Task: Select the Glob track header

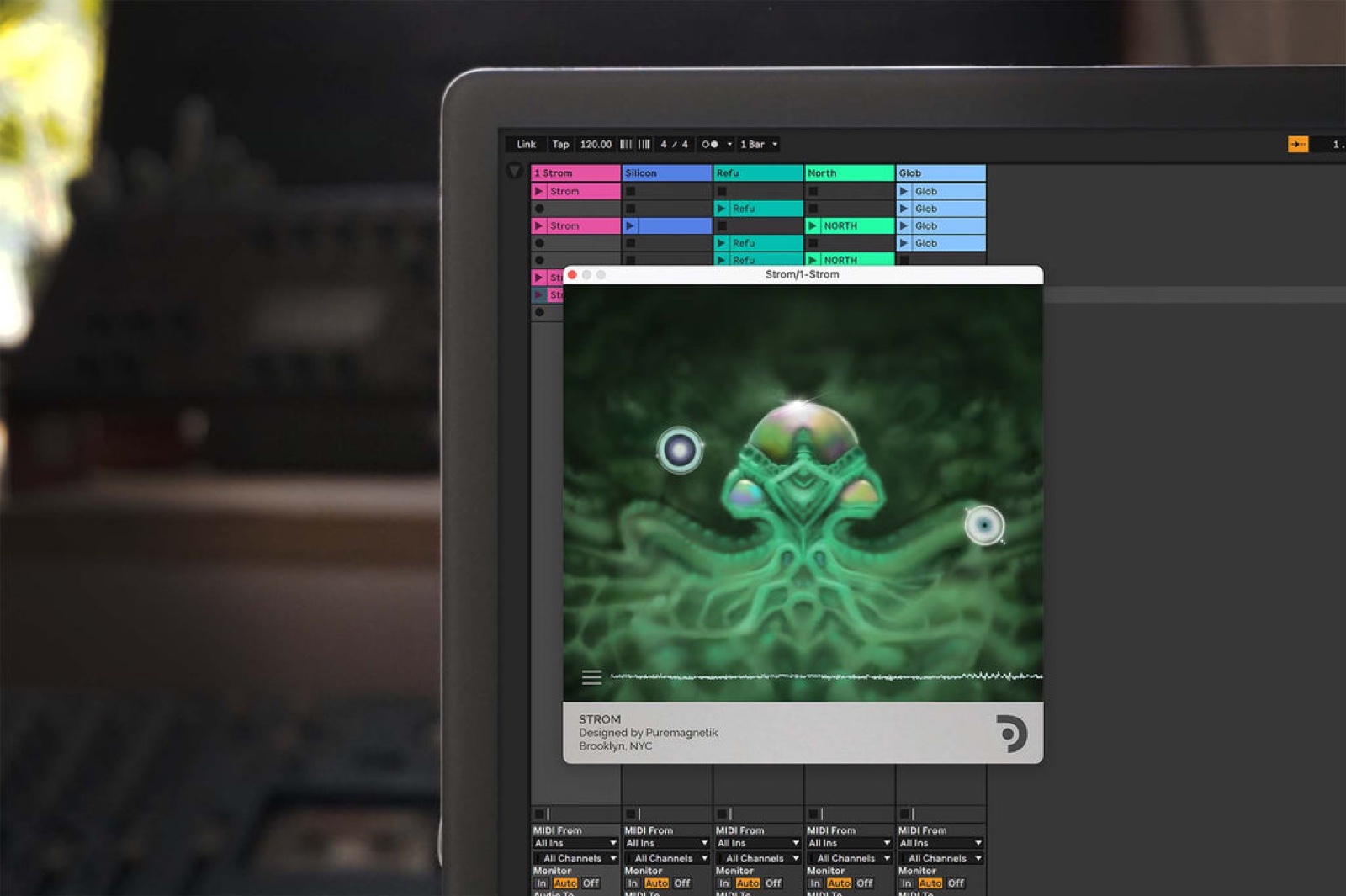Action: pyautogui.click(x=941, y=173)
